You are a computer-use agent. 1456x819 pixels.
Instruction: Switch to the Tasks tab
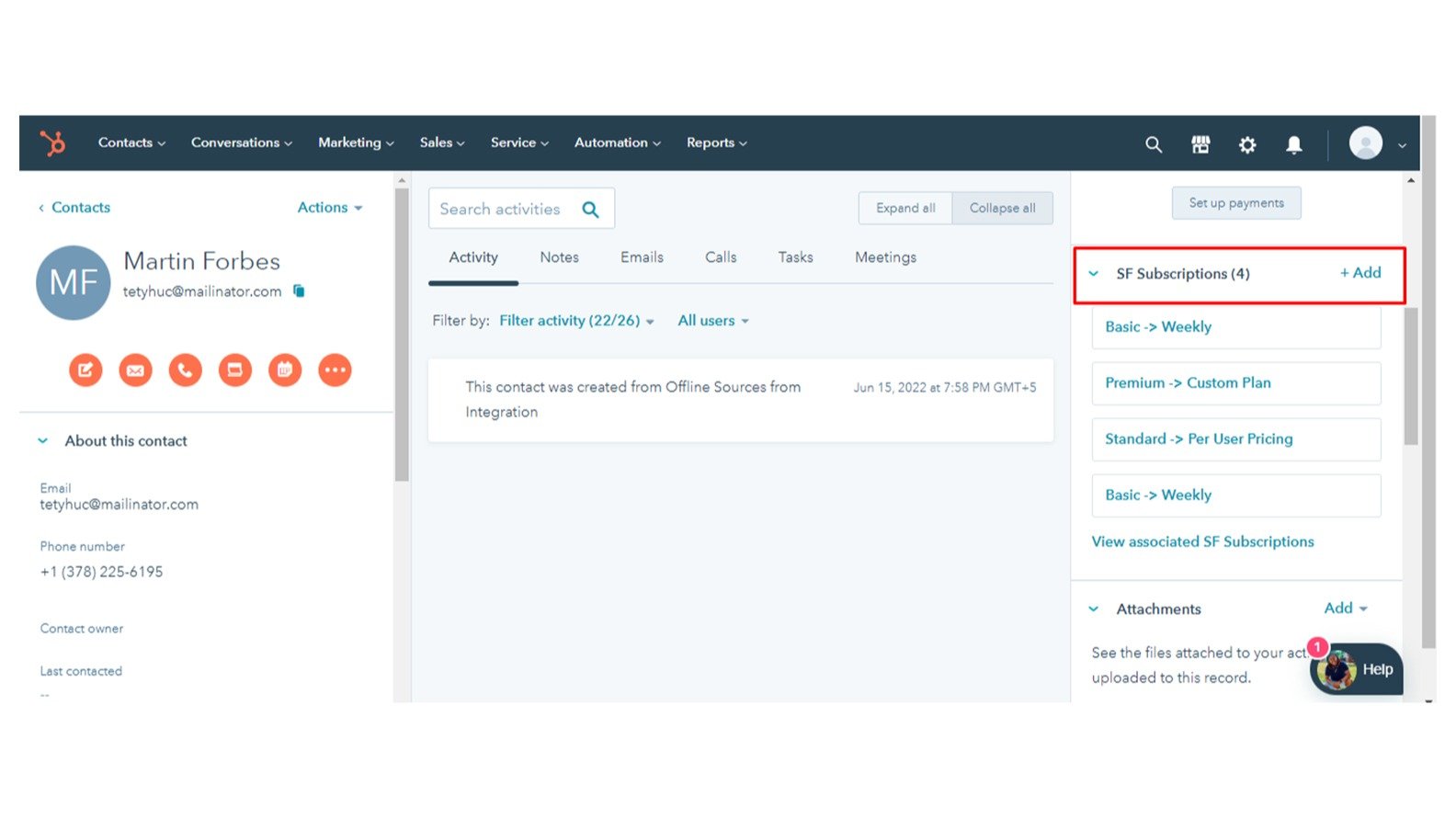pyautogui.click(x=796, y=257)
